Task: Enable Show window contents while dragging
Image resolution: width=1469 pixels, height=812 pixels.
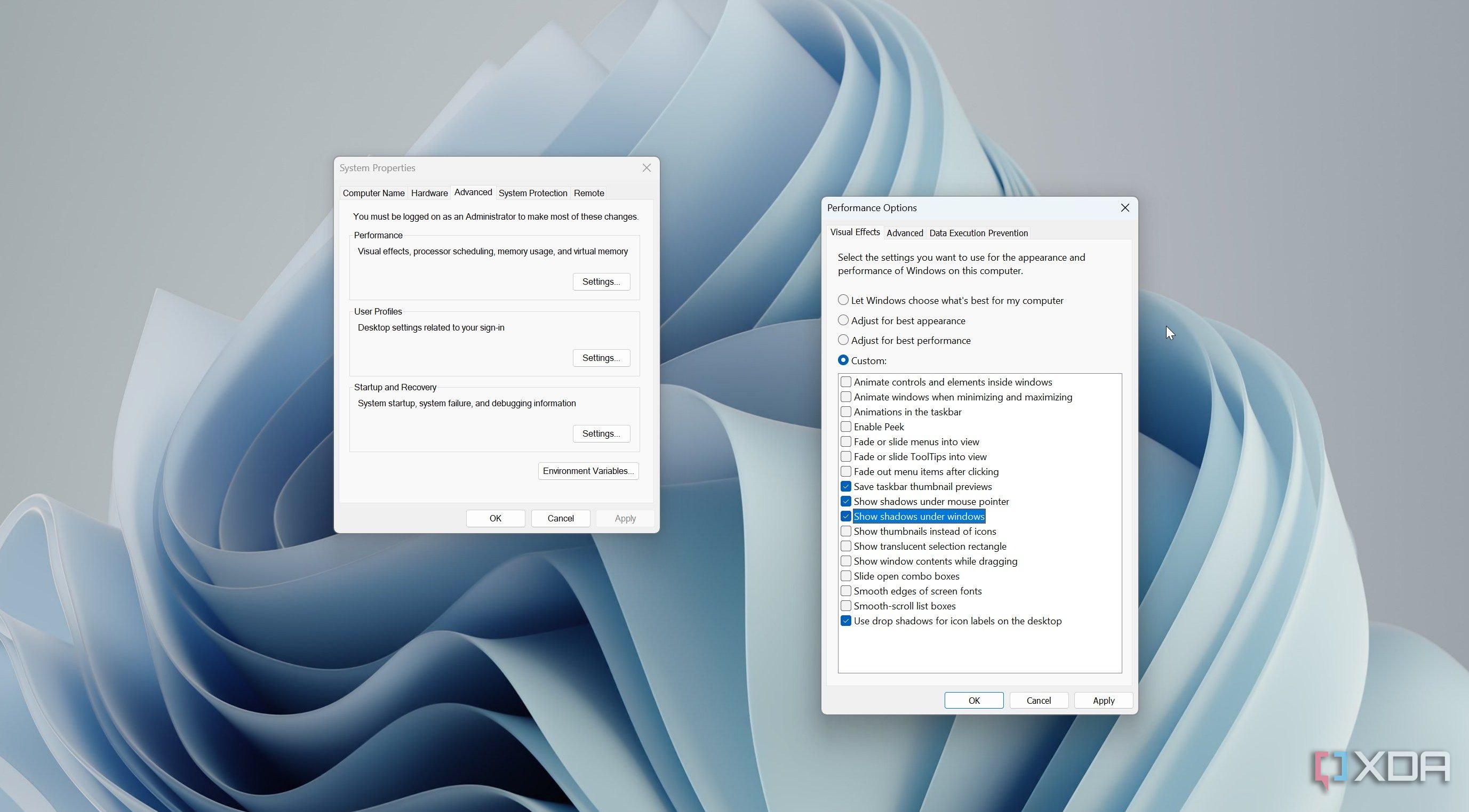Action: click(845, 561)
